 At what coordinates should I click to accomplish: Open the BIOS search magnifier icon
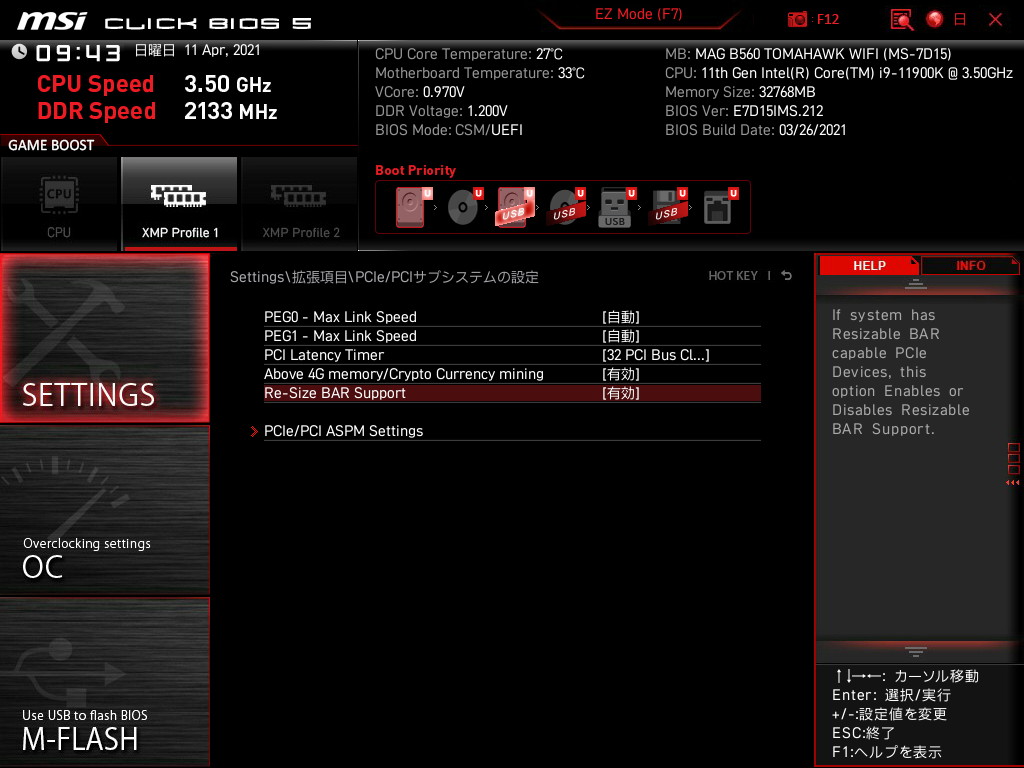point(902,19)
